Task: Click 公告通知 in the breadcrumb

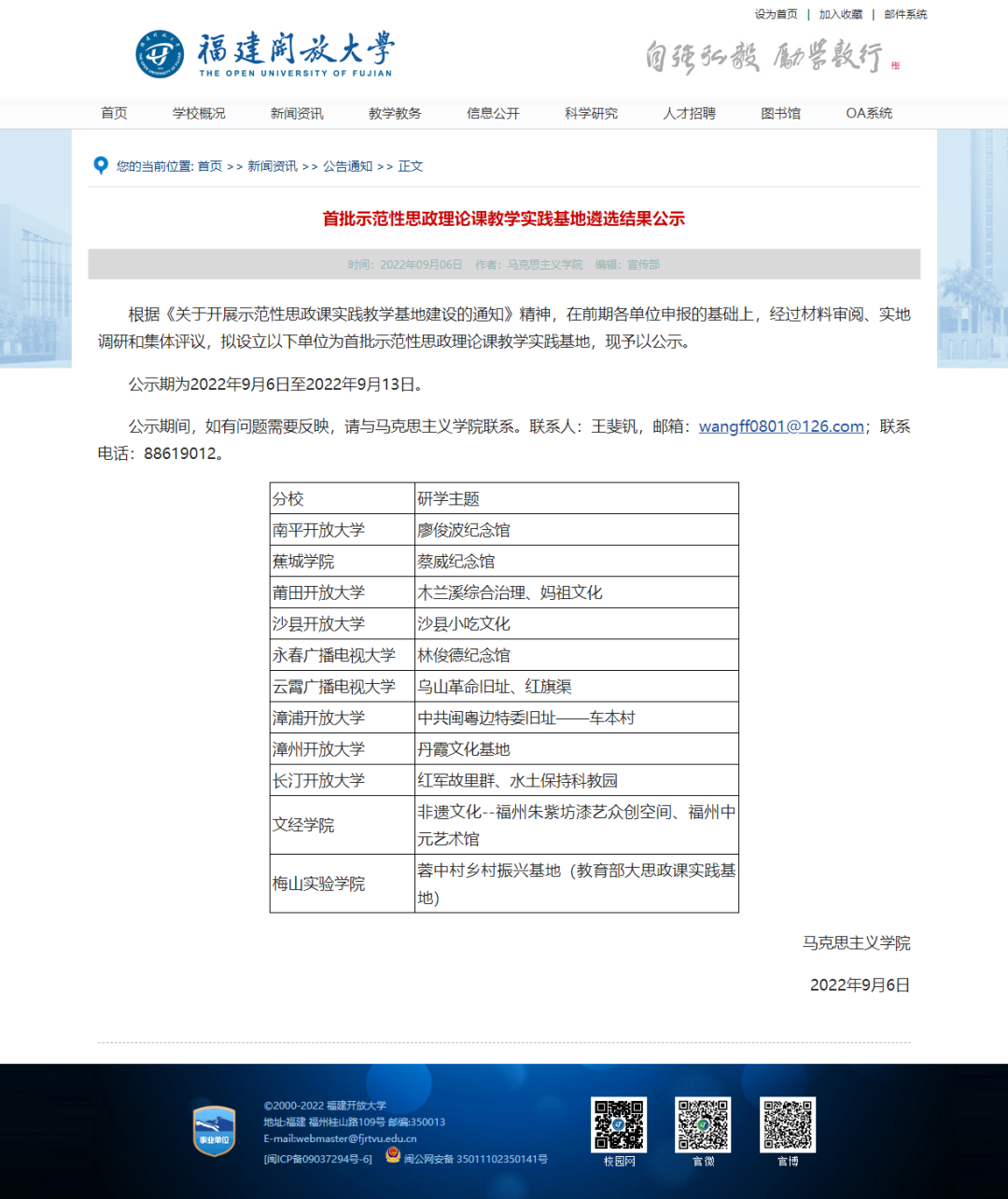Action: pyautogui.click(x=348, y=166)
